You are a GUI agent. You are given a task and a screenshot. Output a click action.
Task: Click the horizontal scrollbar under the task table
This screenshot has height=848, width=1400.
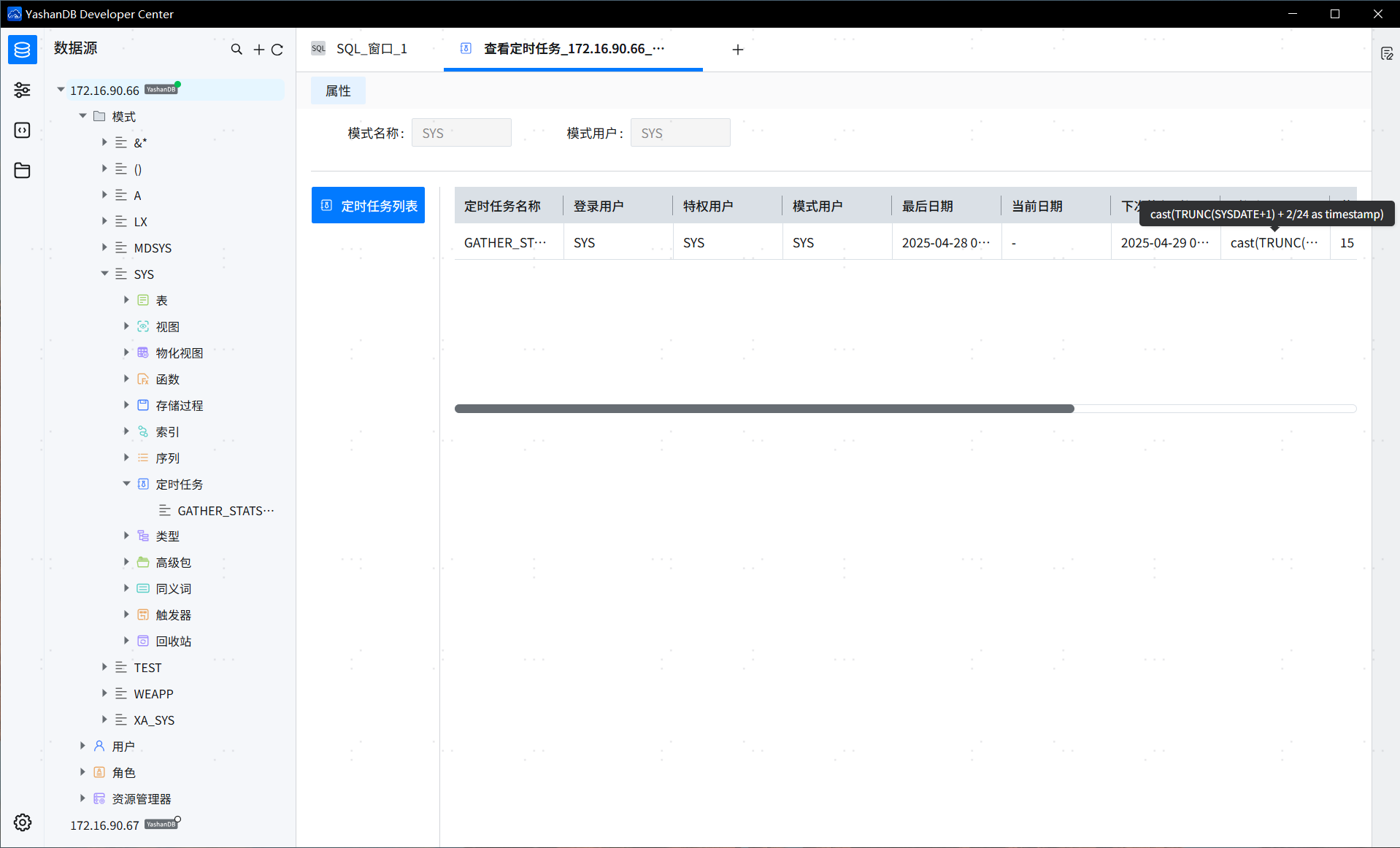[x=764, y=409]
